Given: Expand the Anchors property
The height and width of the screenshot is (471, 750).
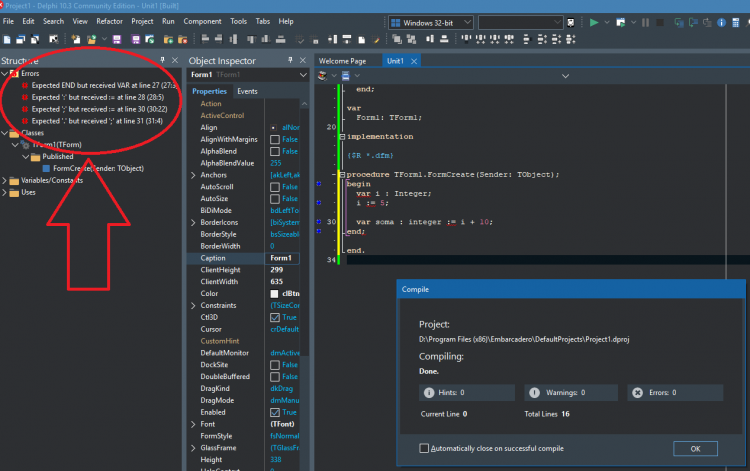Looking at the screenshot, I should point(193,175).
